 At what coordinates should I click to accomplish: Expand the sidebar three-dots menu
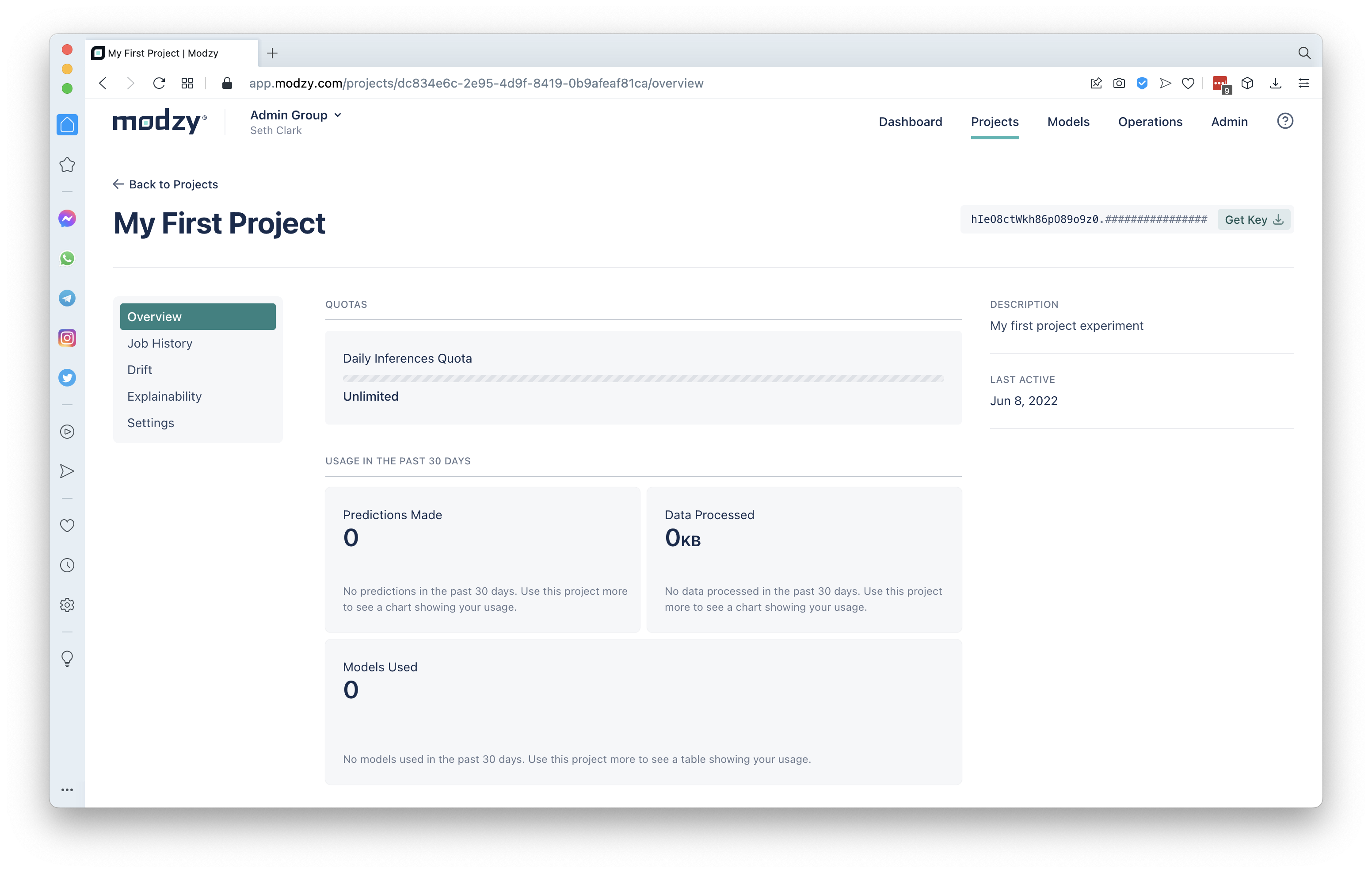(67, 790)
